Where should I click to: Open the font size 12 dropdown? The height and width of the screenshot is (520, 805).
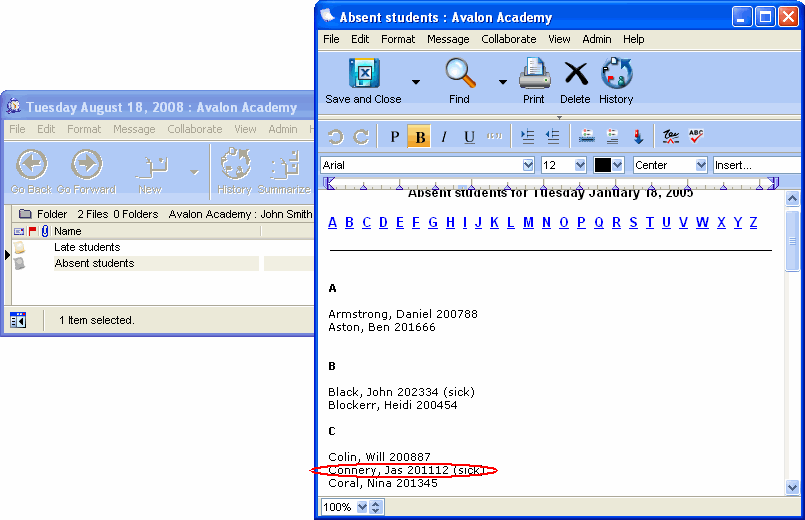(x=579, y=165)
